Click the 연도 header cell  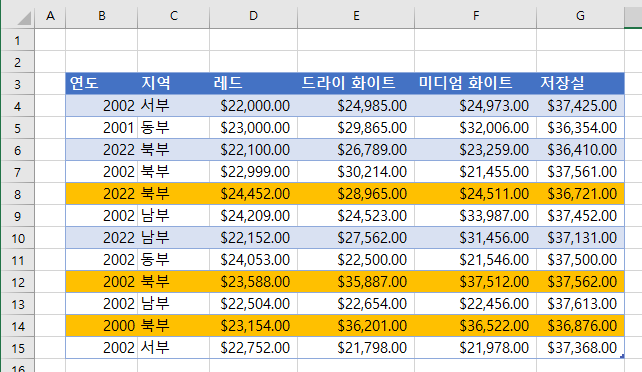pos(102,83)
